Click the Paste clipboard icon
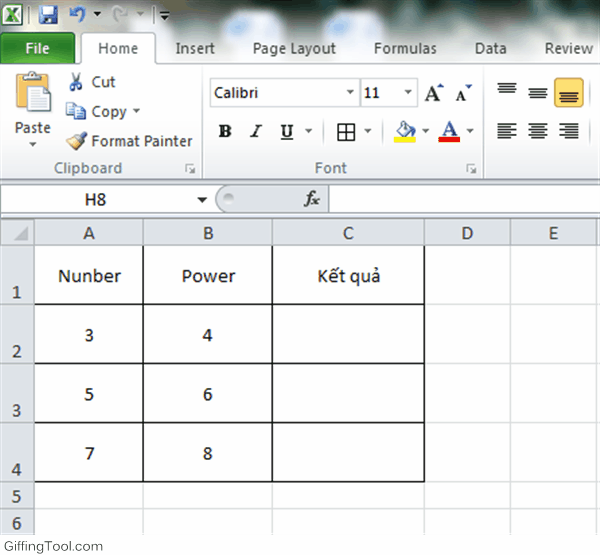 [x=33, y=95]
